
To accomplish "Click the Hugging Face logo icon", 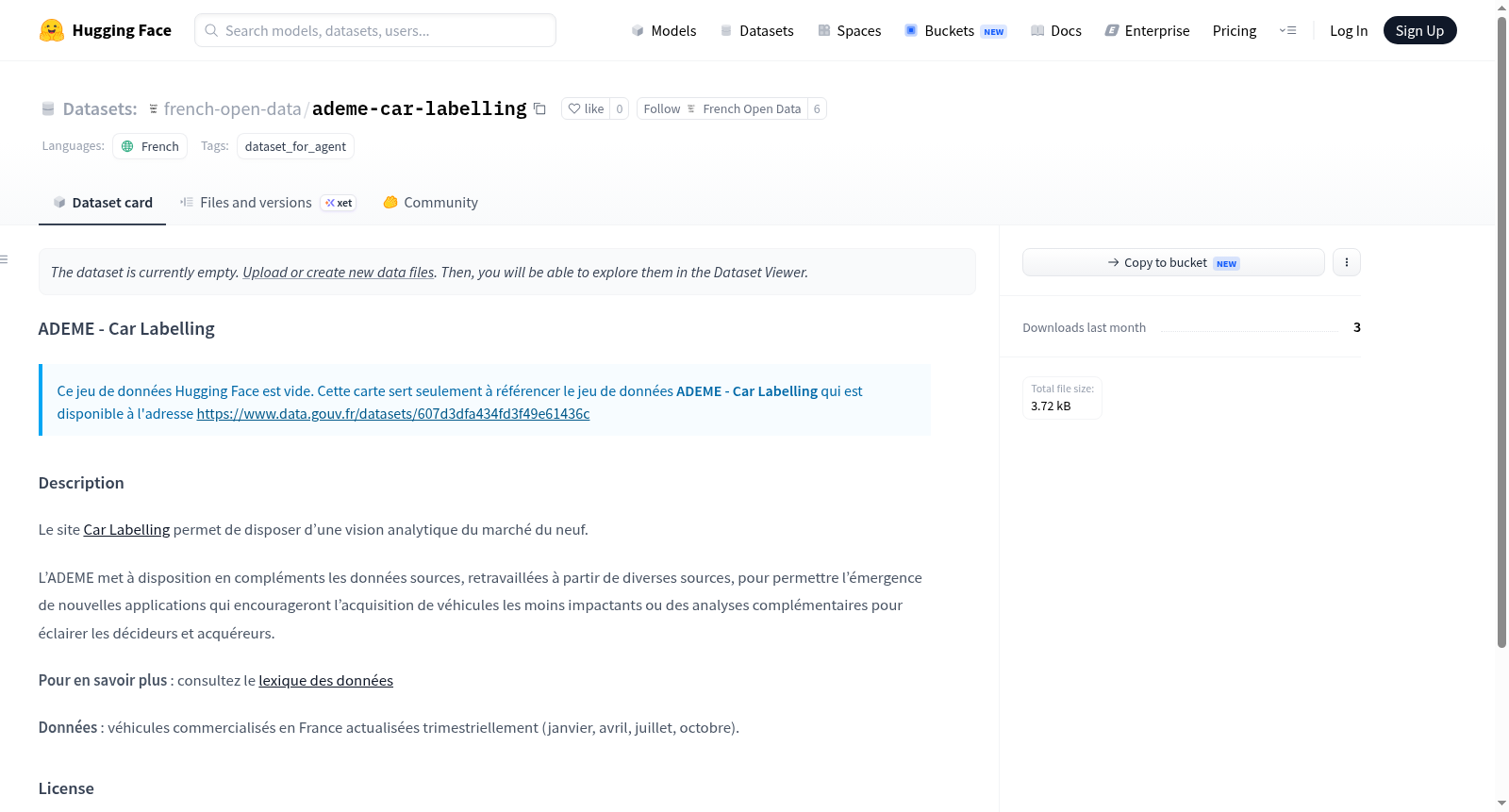I will pyautogui.click(x=52, y=30).
